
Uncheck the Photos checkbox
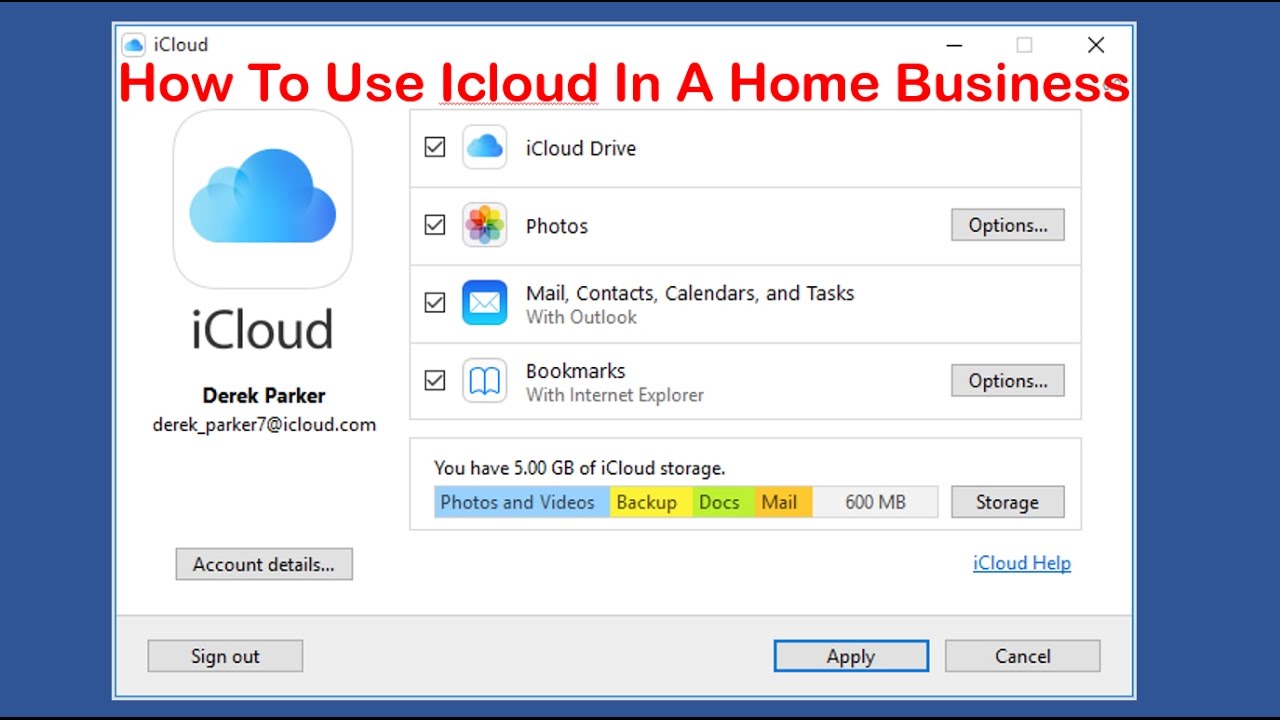point(435,225)
